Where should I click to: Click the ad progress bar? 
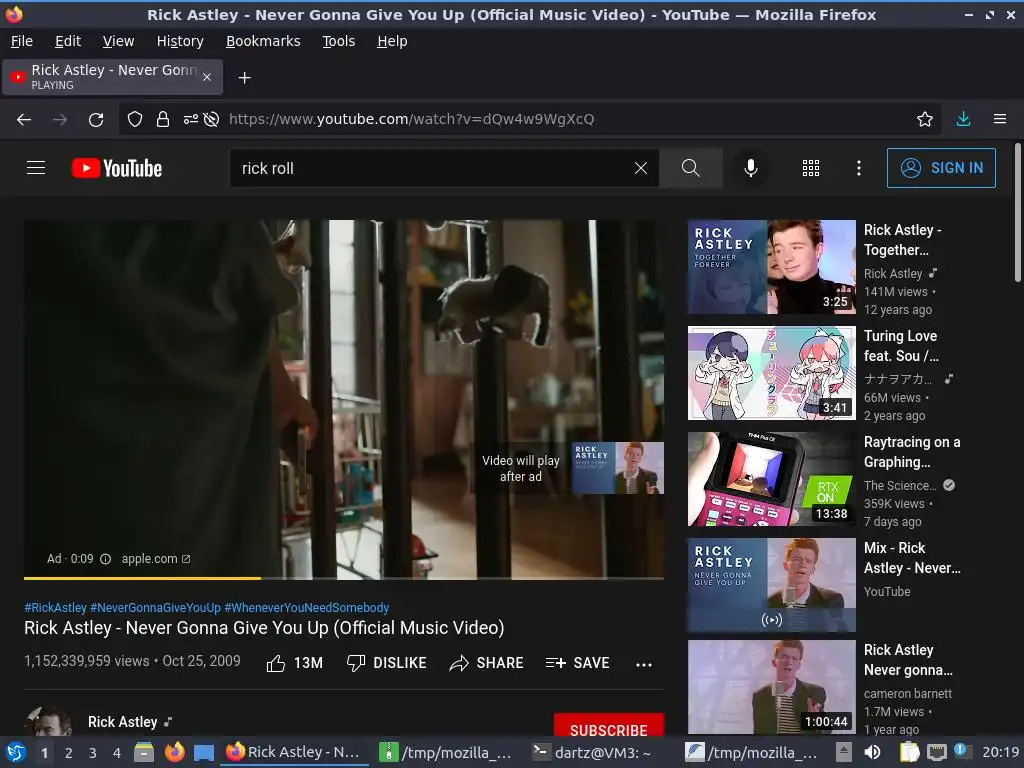[344, 578]
